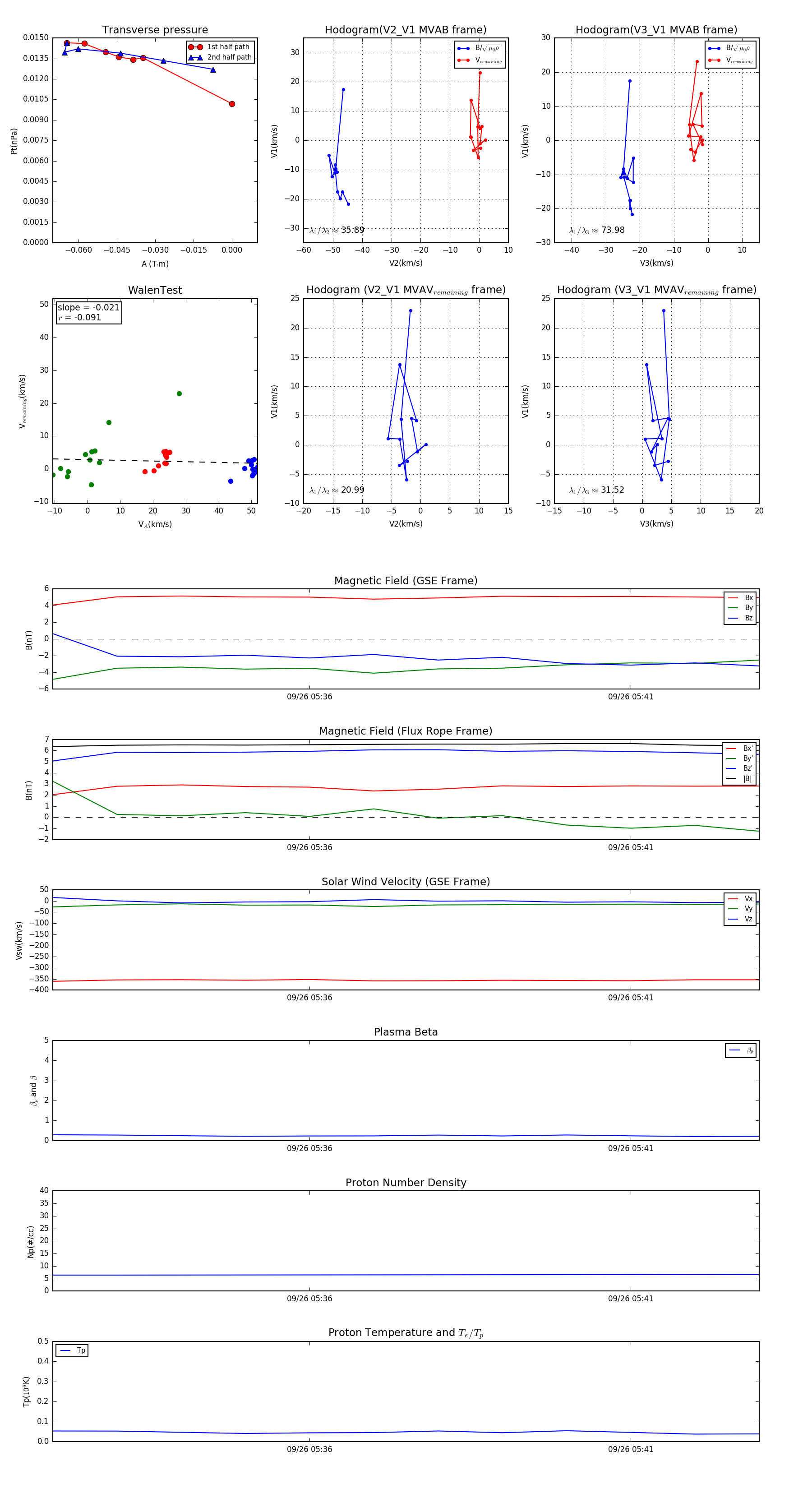The height and width of the screenshot is (1489, 812).
Task: Select the Bx' legend entry
Action: (740, 749)
